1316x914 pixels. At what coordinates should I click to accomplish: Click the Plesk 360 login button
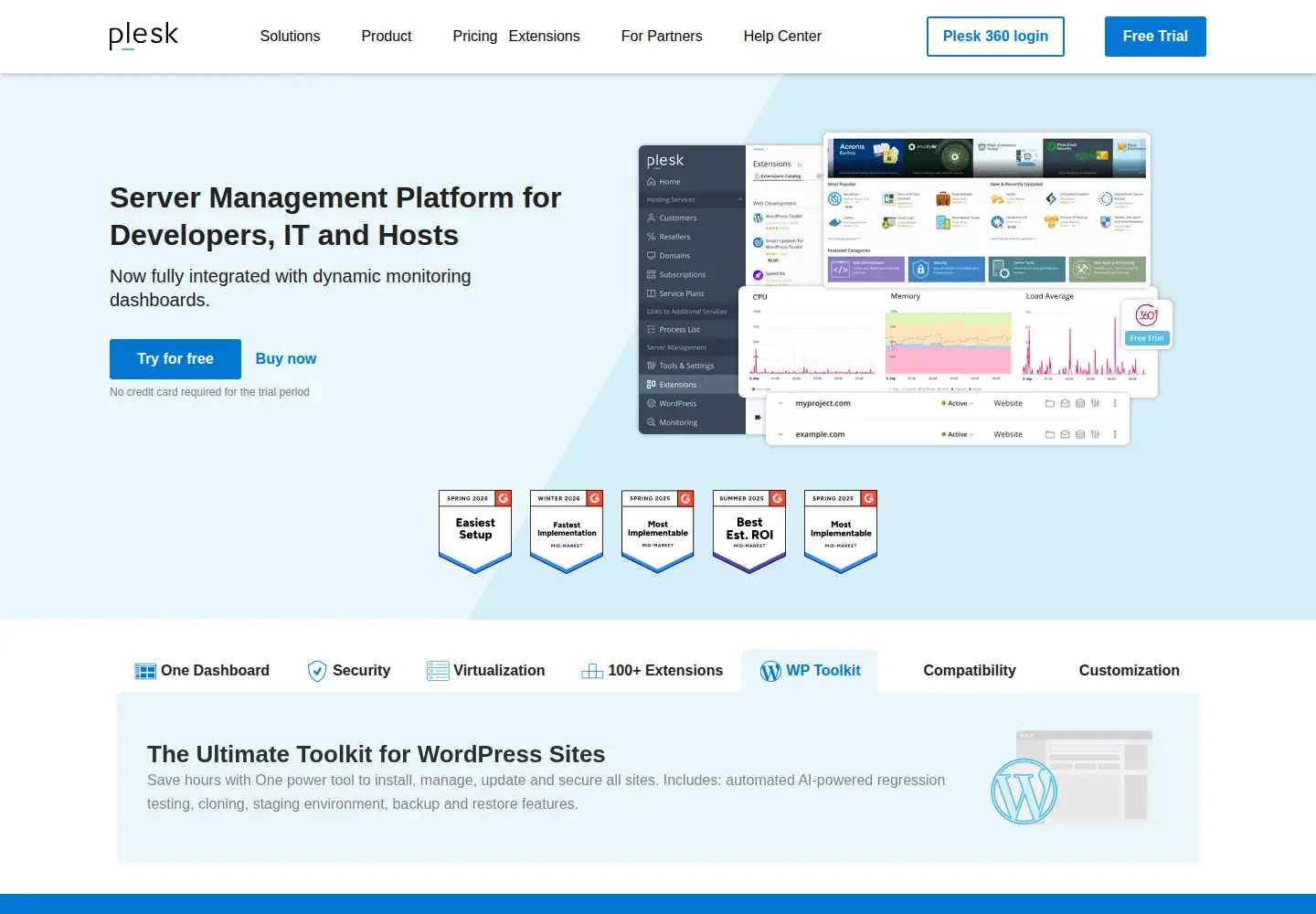point(995,37)
